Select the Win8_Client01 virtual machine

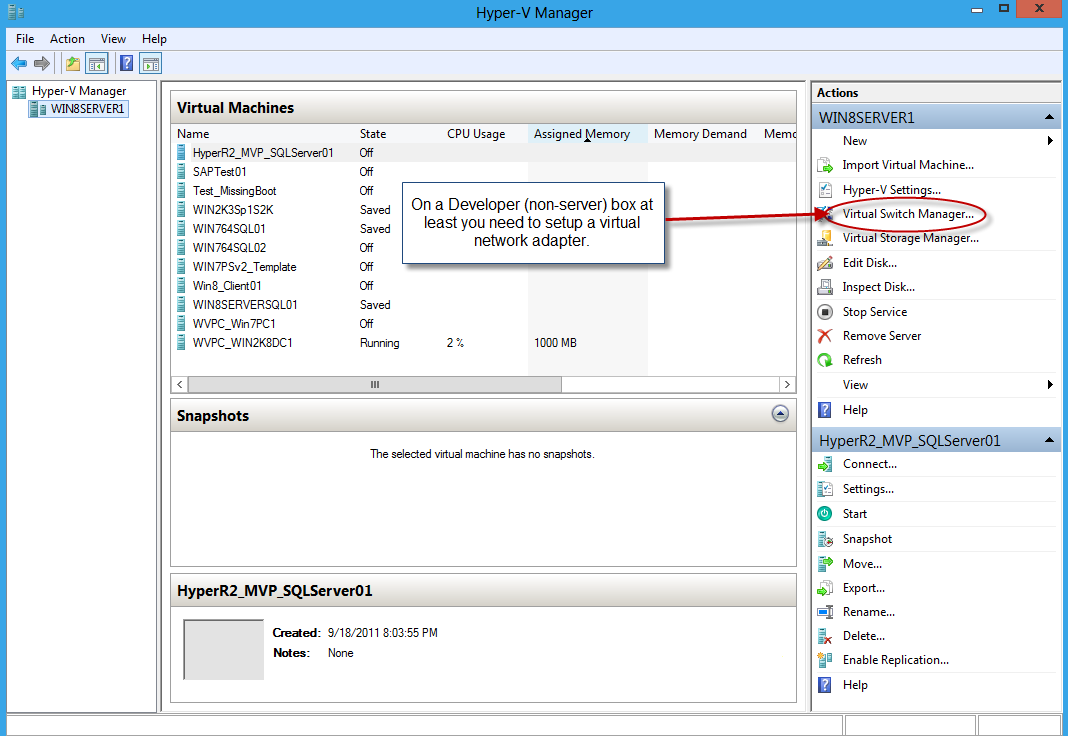pos(227,286)
